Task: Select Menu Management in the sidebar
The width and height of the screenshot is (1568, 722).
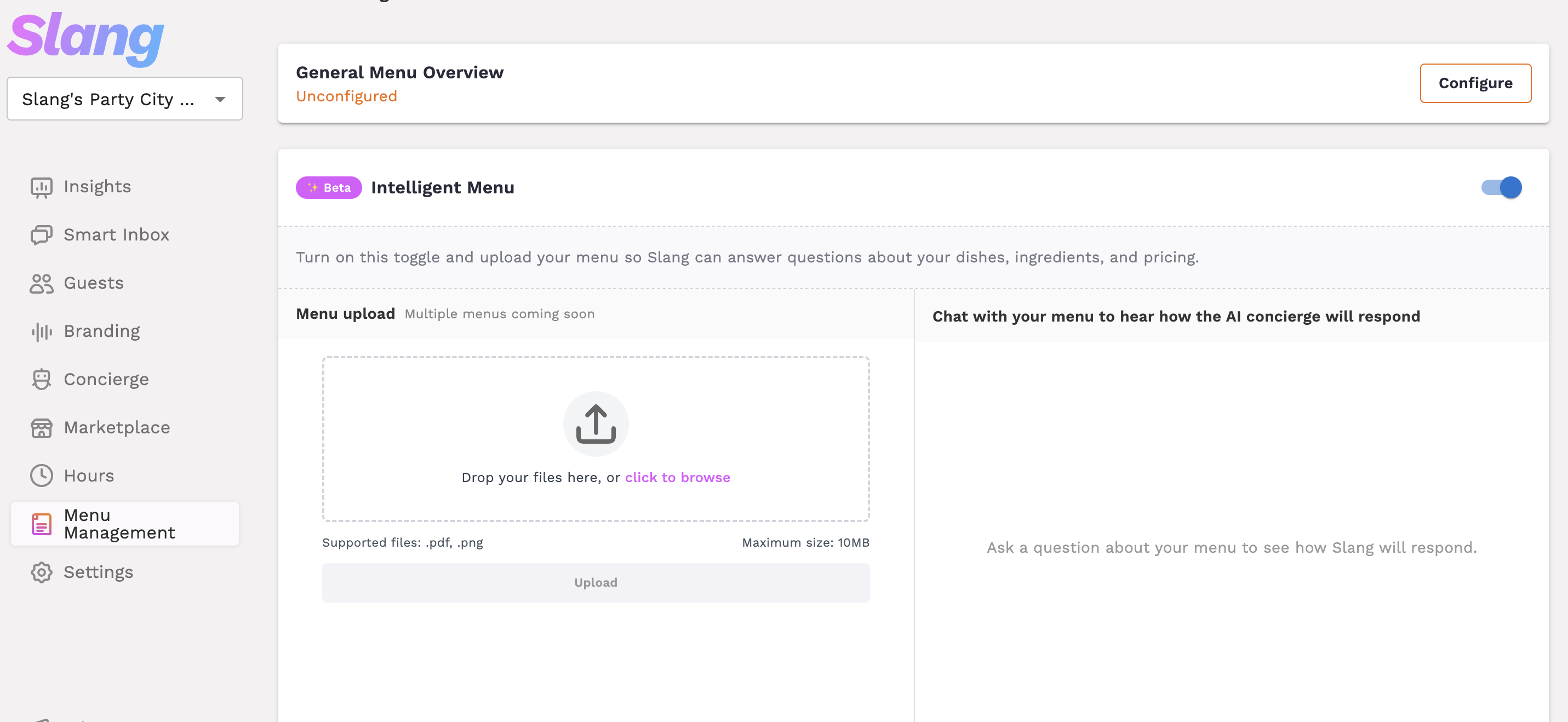Action: (124, 524)
